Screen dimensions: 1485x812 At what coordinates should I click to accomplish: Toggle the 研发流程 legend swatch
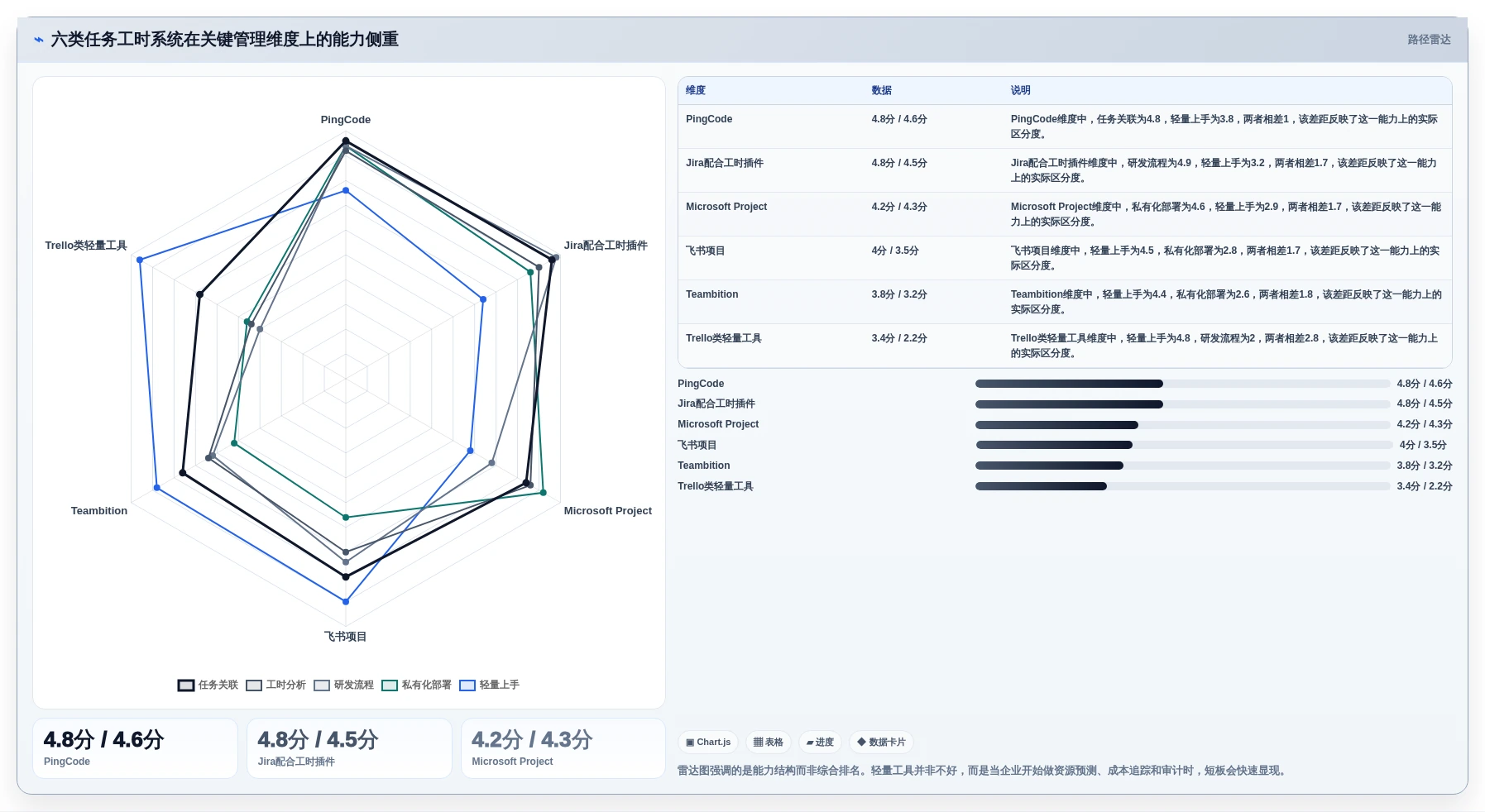click(x=322, y=685)
